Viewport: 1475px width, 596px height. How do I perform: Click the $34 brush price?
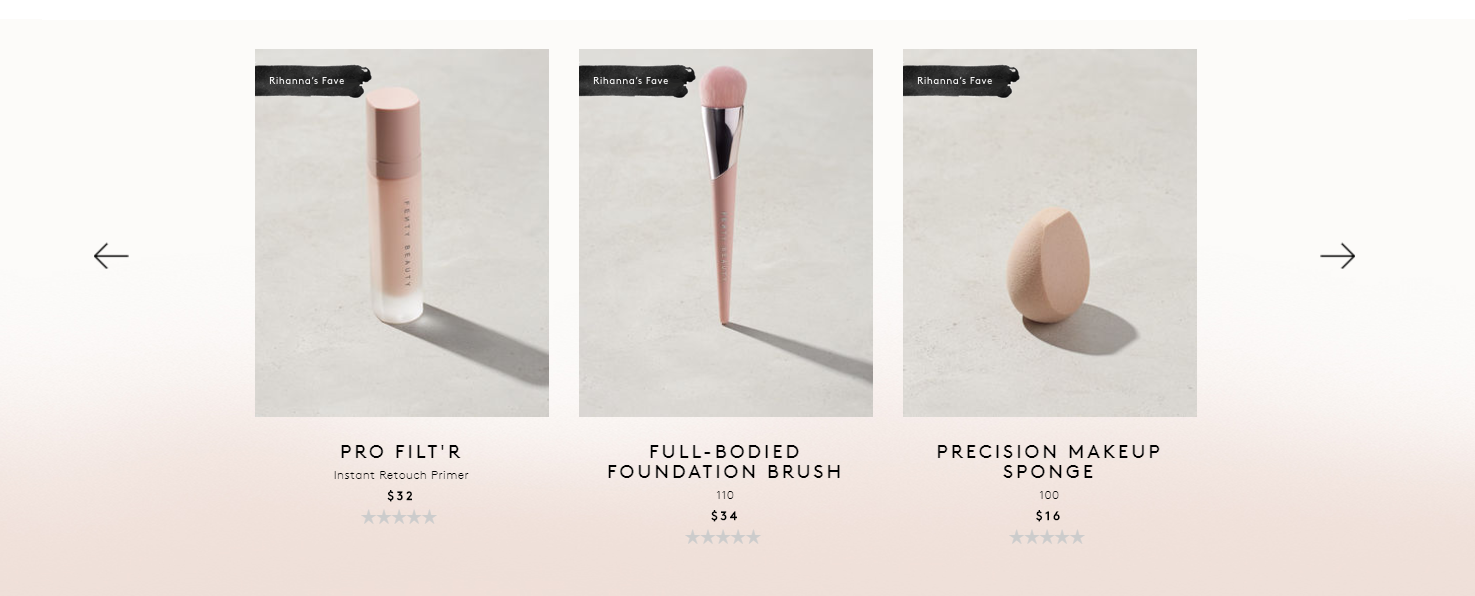pyautogui.click(x=725, y=516)
